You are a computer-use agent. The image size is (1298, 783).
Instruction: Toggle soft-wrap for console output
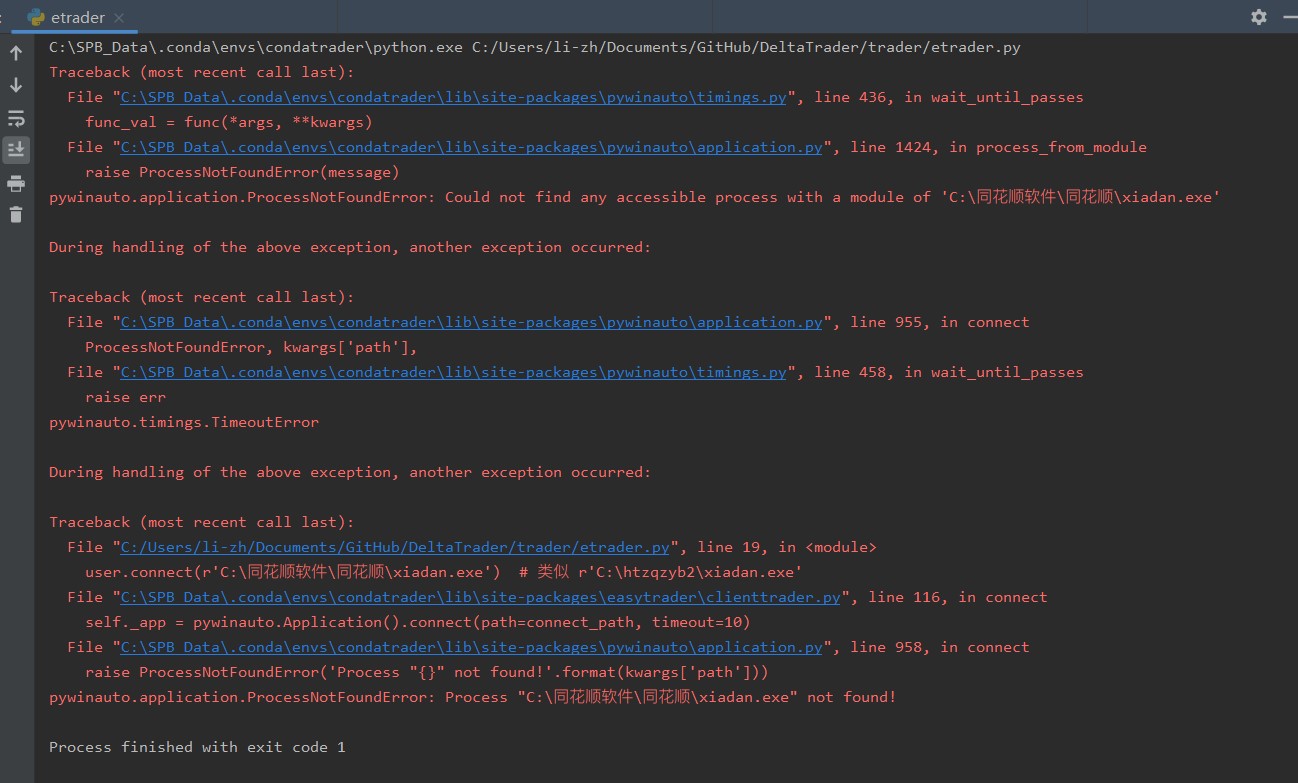coord(16,118)
